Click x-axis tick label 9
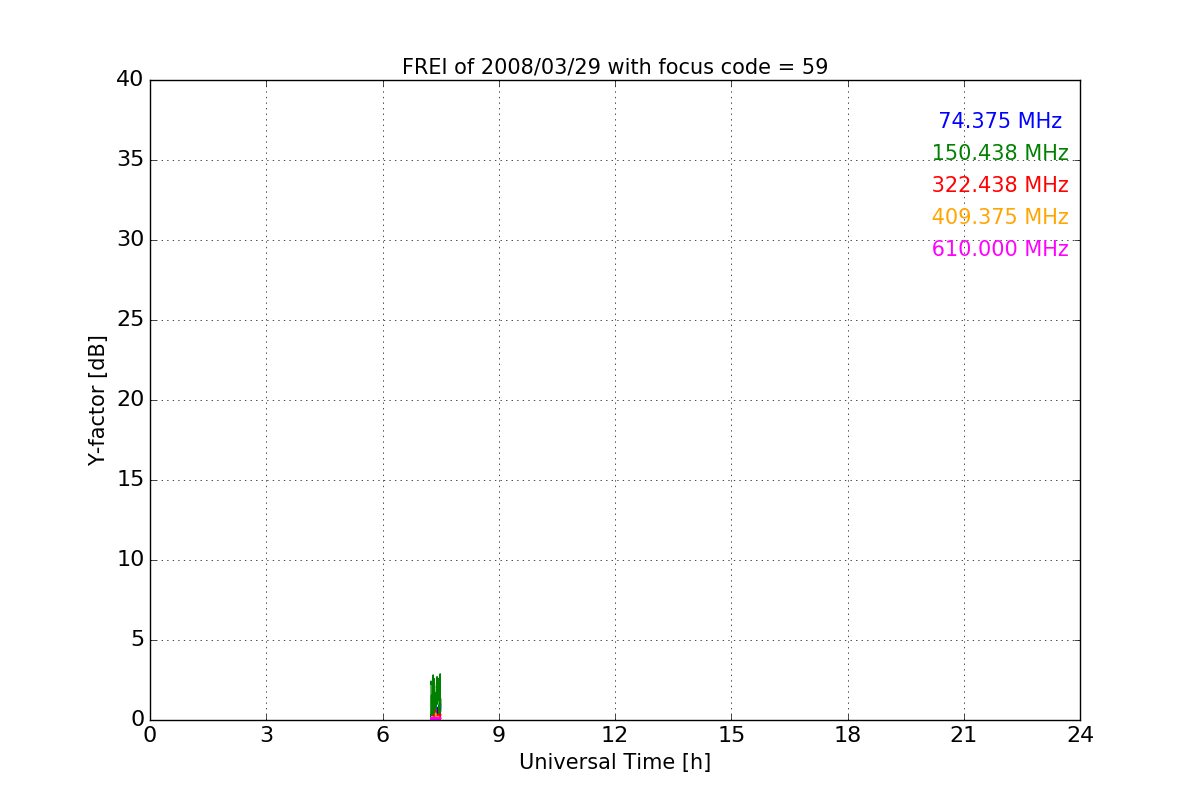 (x=499, y=735)
